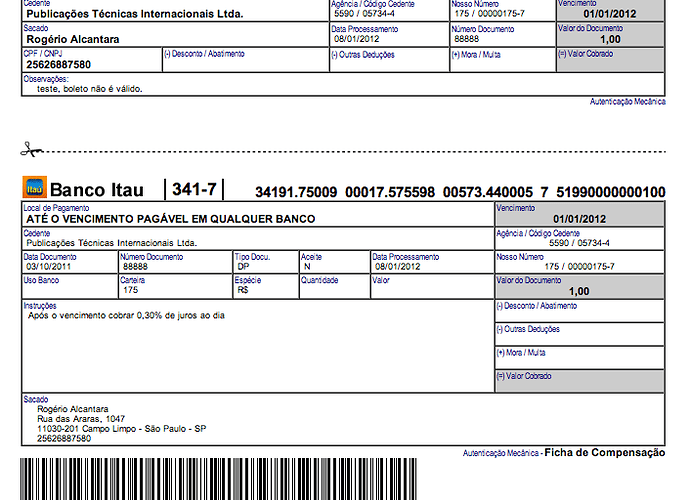Select "5590 / 05734-4" in the Ficha de Compensação
The height and width of the screenshot is (500, 690).
point(579,243)
